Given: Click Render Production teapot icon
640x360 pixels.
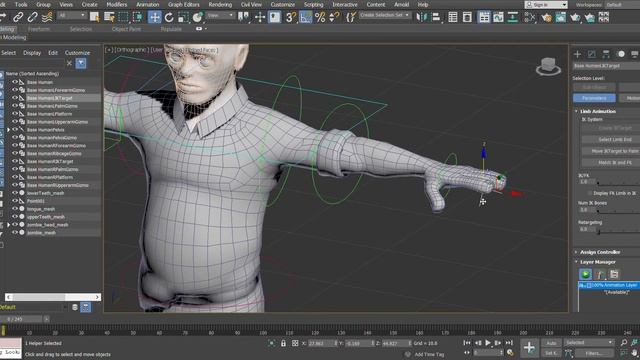Looking at the screenshot, I should pyautogui.click(x=575, y=17).
